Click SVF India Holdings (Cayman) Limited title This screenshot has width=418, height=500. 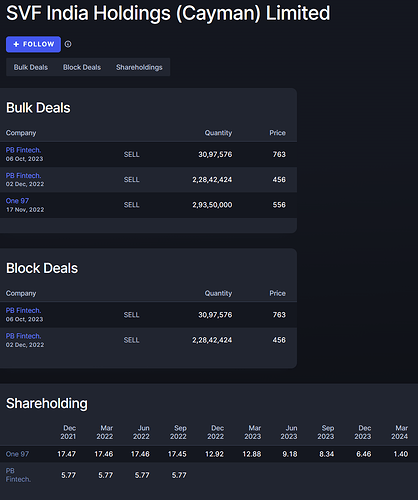coord(168,13)
